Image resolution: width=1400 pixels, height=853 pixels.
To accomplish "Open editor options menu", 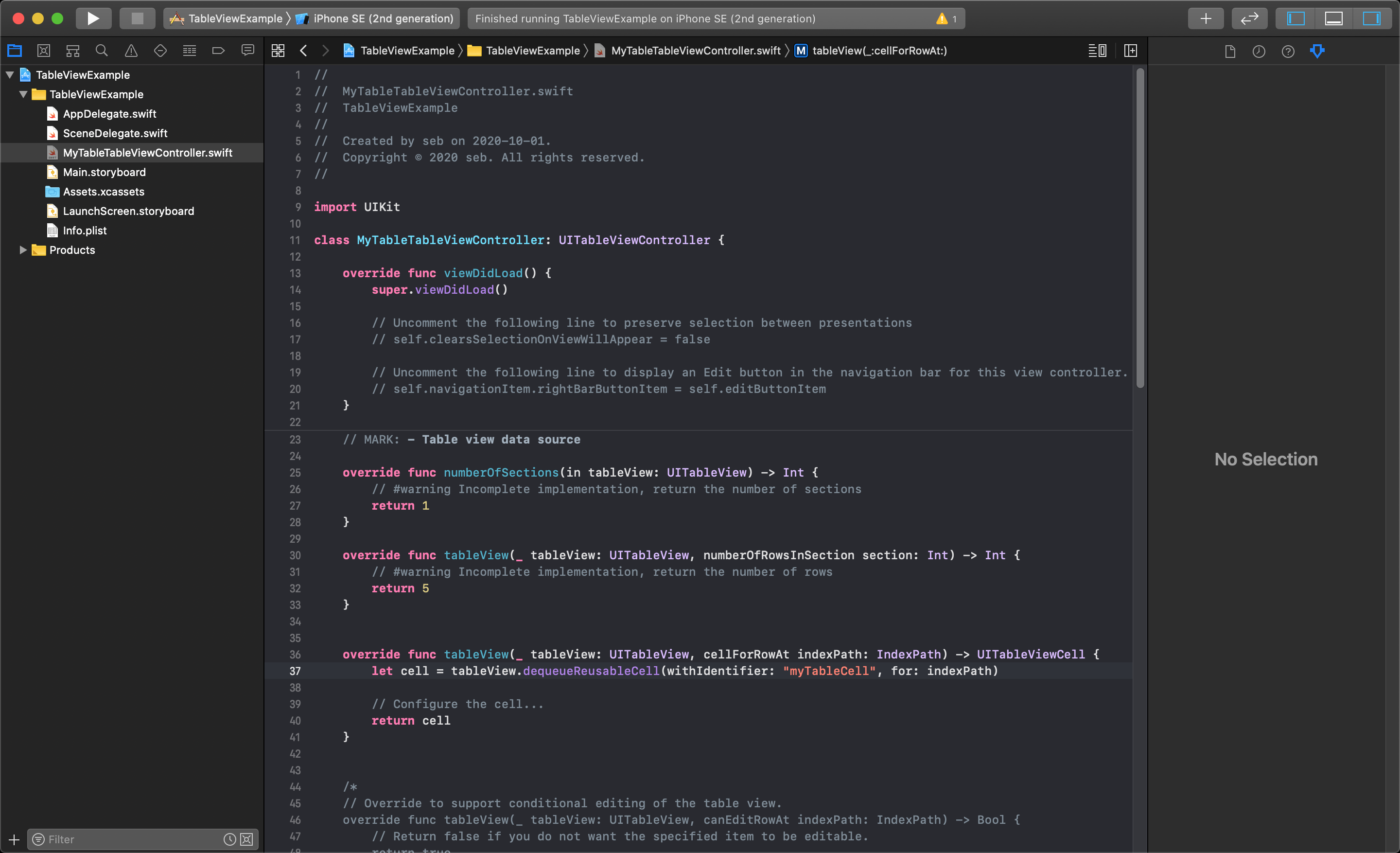I will click(x=1097, y=51).
